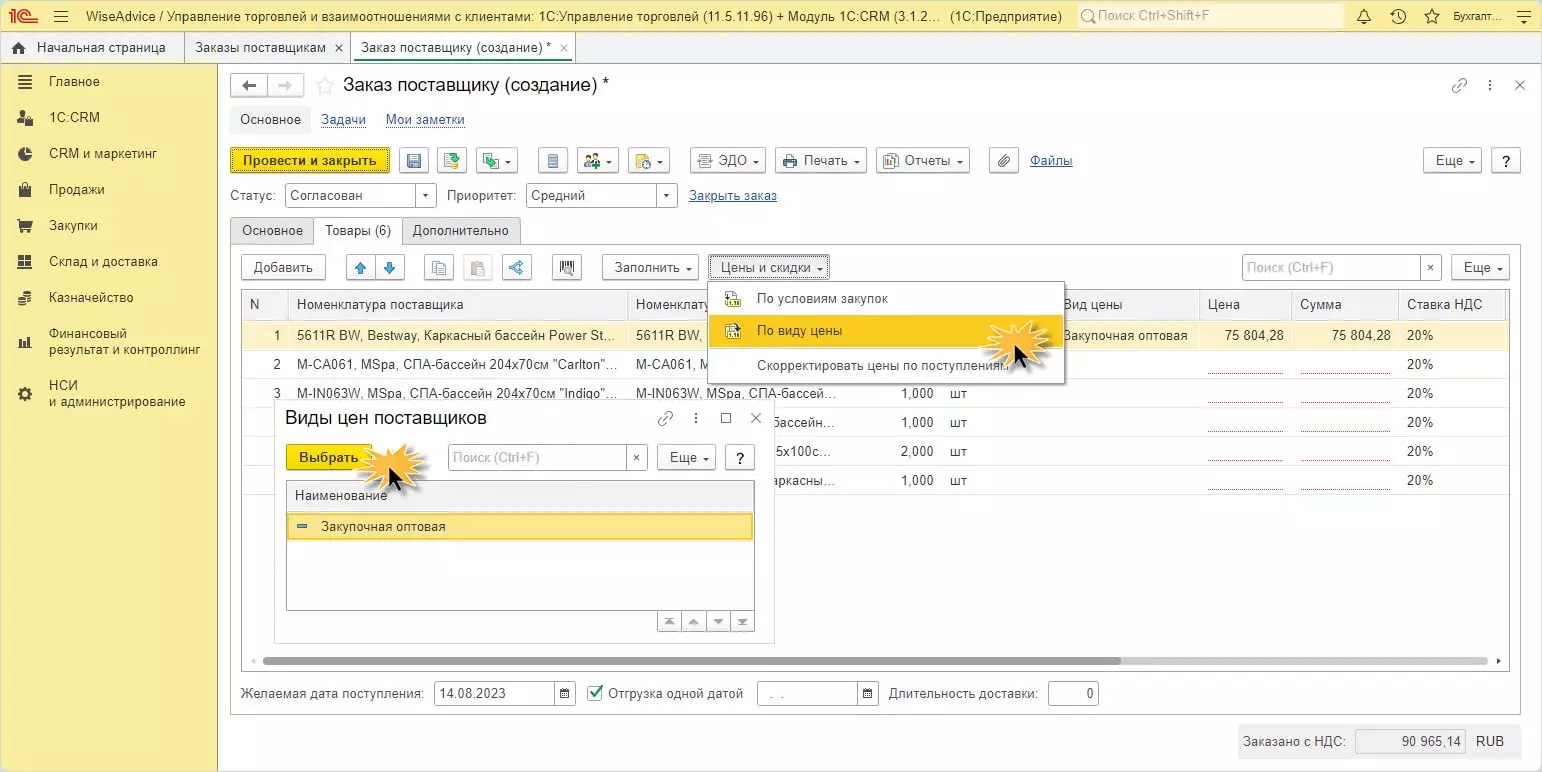Open calendar for Желаемая дата поступления

(565, 693)
